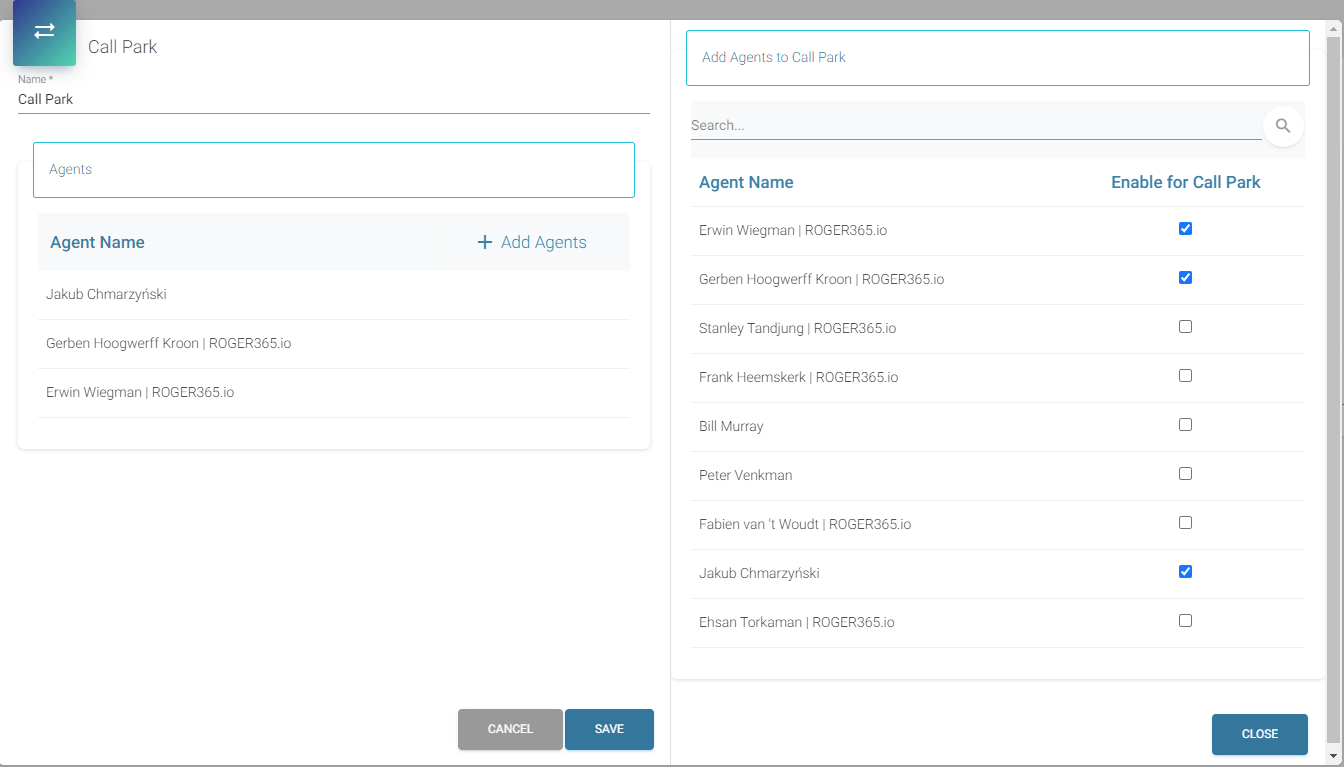This screenshot has height=767, width=1344.
Task: Click the SAVE button
Action: click(x=609, y=729)
